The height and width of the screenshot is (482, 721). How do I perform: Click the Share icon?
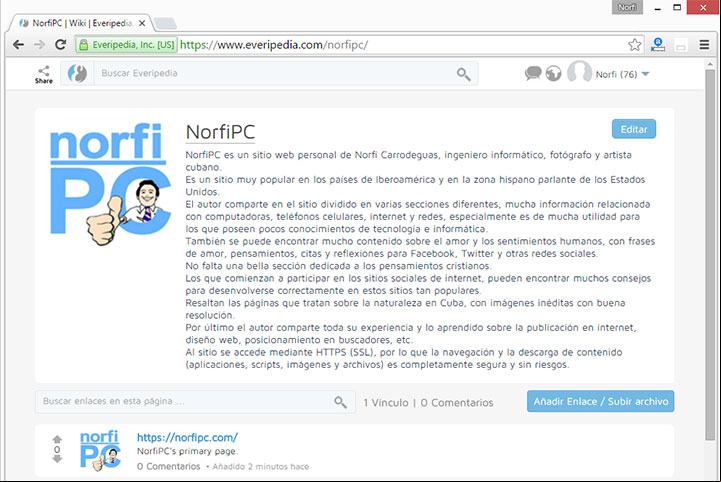(44, 74)
